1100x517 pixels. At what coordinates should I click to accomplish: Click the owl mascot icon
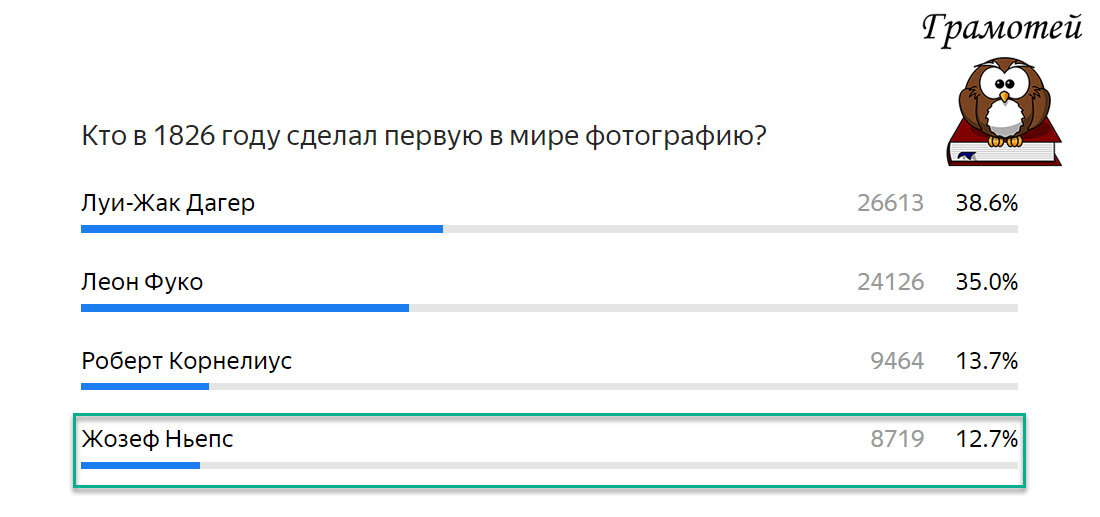pos(1005,102)
